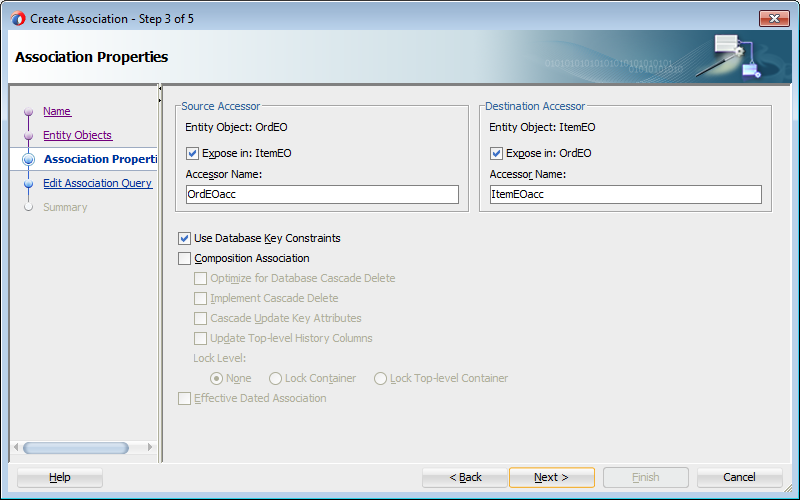The height and width of the screenshot is (500, 800).
Task: Click the Entity Object: OrdEO label
Action: (x=236, y=127)
